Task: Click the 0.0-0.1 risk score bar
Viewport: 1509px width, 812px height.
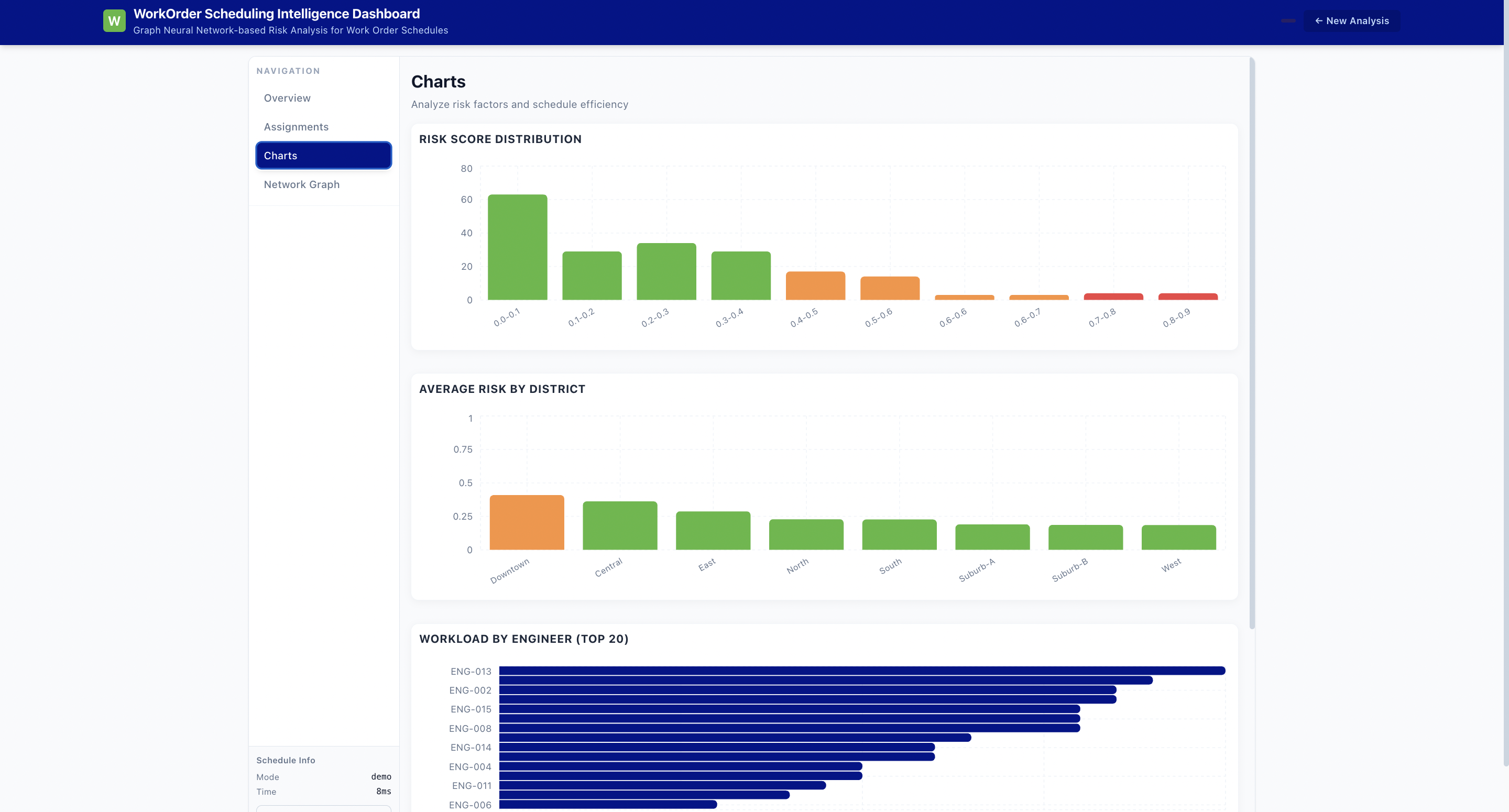Action: 517,247
